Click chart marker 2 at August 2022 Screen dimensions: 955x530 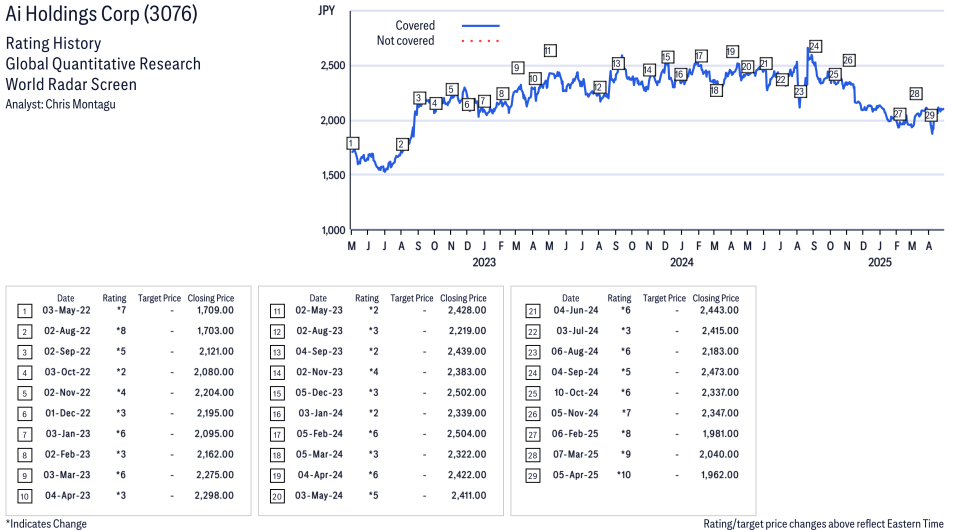click(x=401, y=144)
